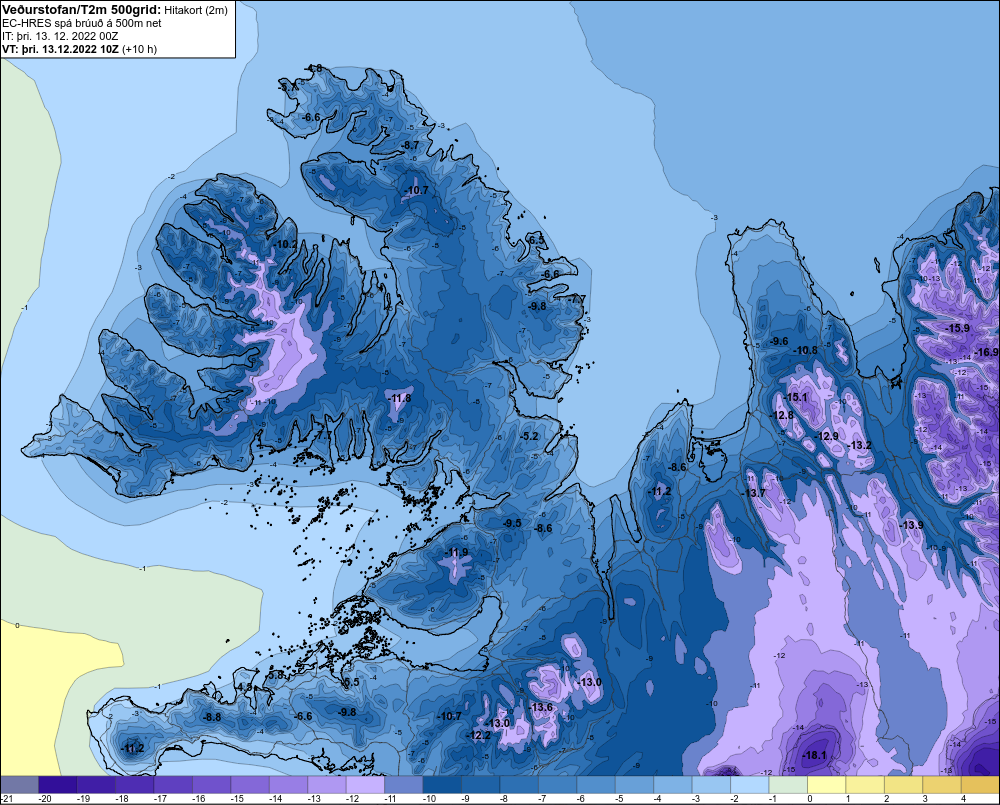Viewport: 1000px width, 805px height.
Task: Click the pale yellow legend swatch right of 0
Action: click(826, 785)
